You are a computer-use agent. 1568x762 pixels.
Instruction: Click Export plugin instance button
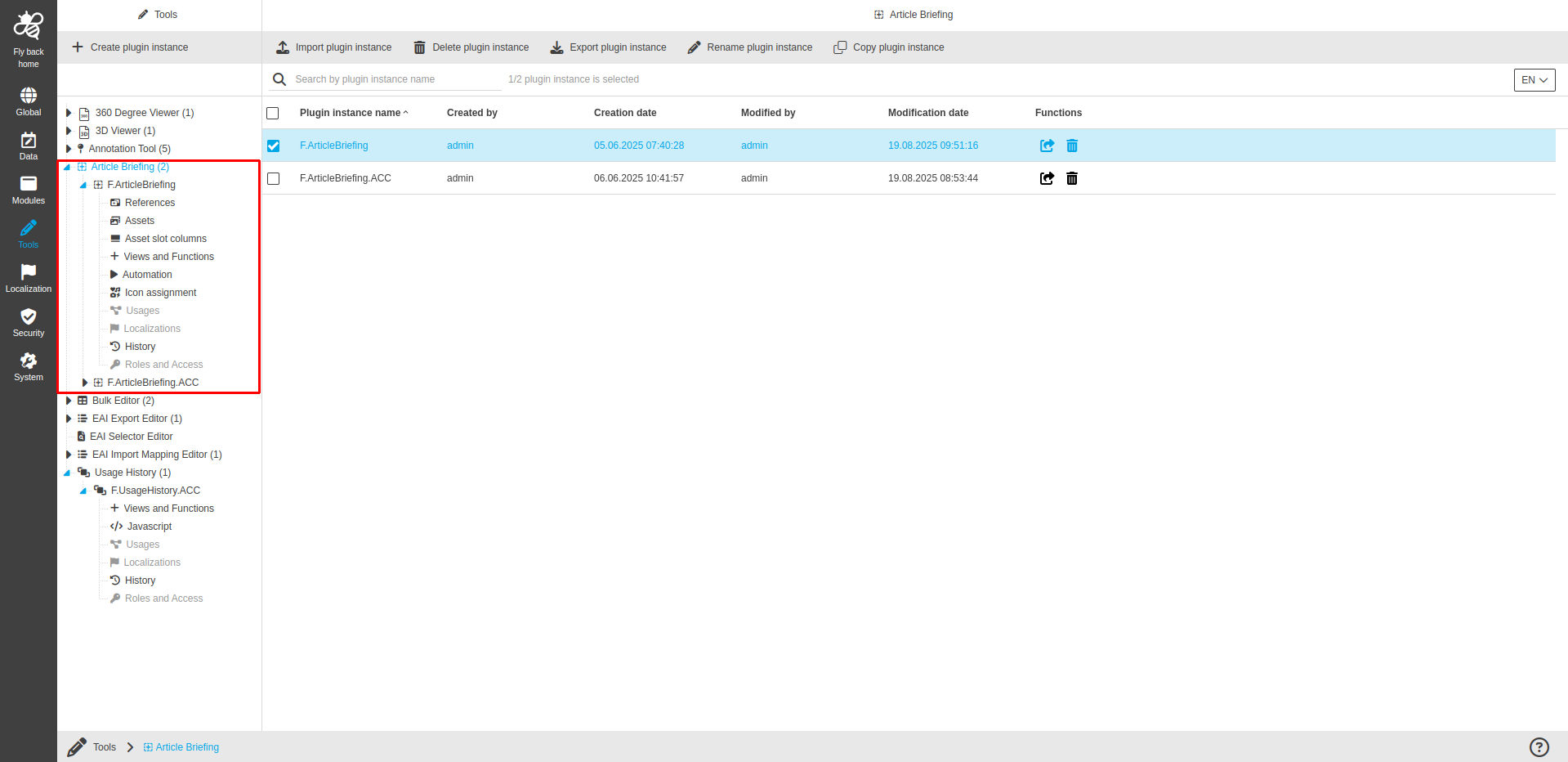tap(609, 47)
